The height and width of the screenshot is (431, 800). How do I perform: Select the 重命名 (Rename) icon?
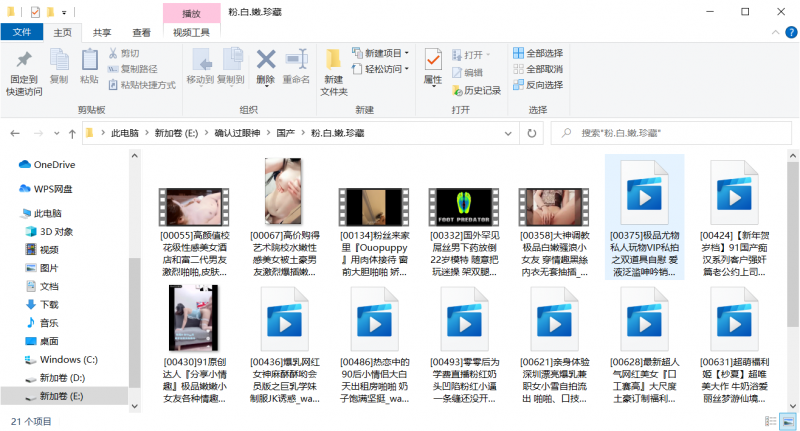[296, 62]
